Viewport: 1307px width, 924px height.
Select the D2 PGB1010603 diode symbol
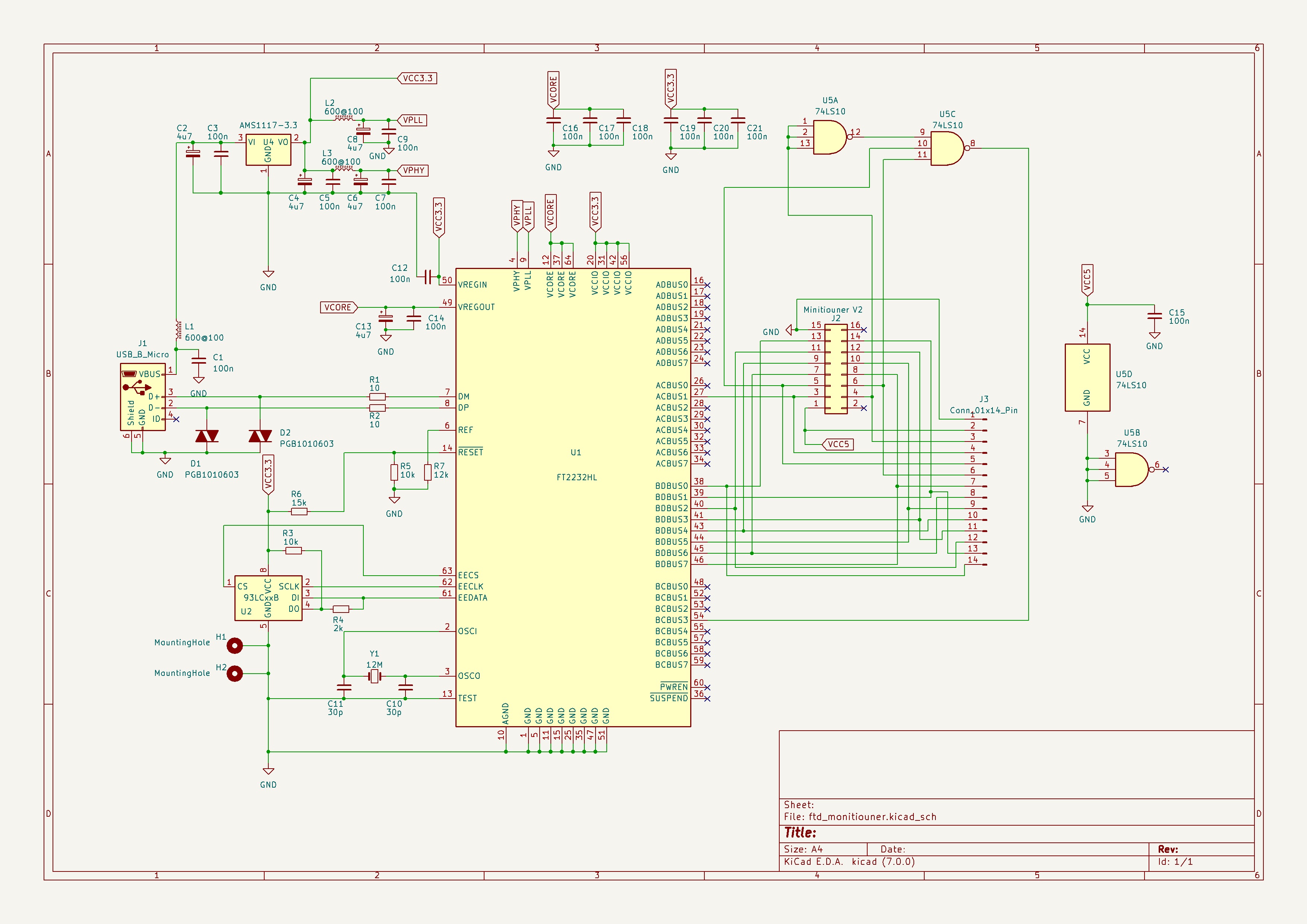coord(260,436)
